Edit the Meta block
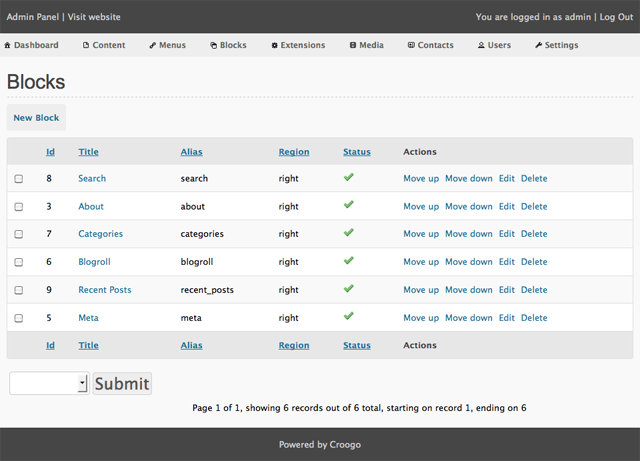This screenshot has width=640, height=461. [507, 318]
